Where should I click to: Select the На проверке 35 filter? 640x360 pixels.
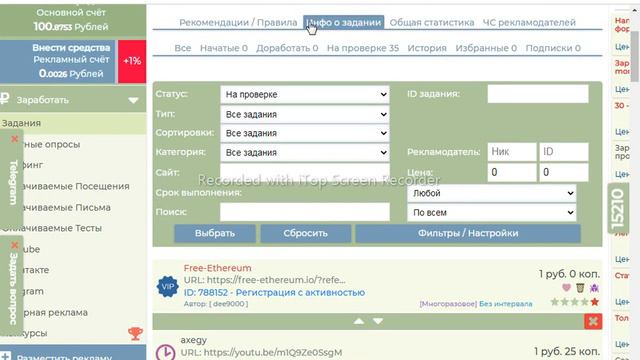pos(363,48)
